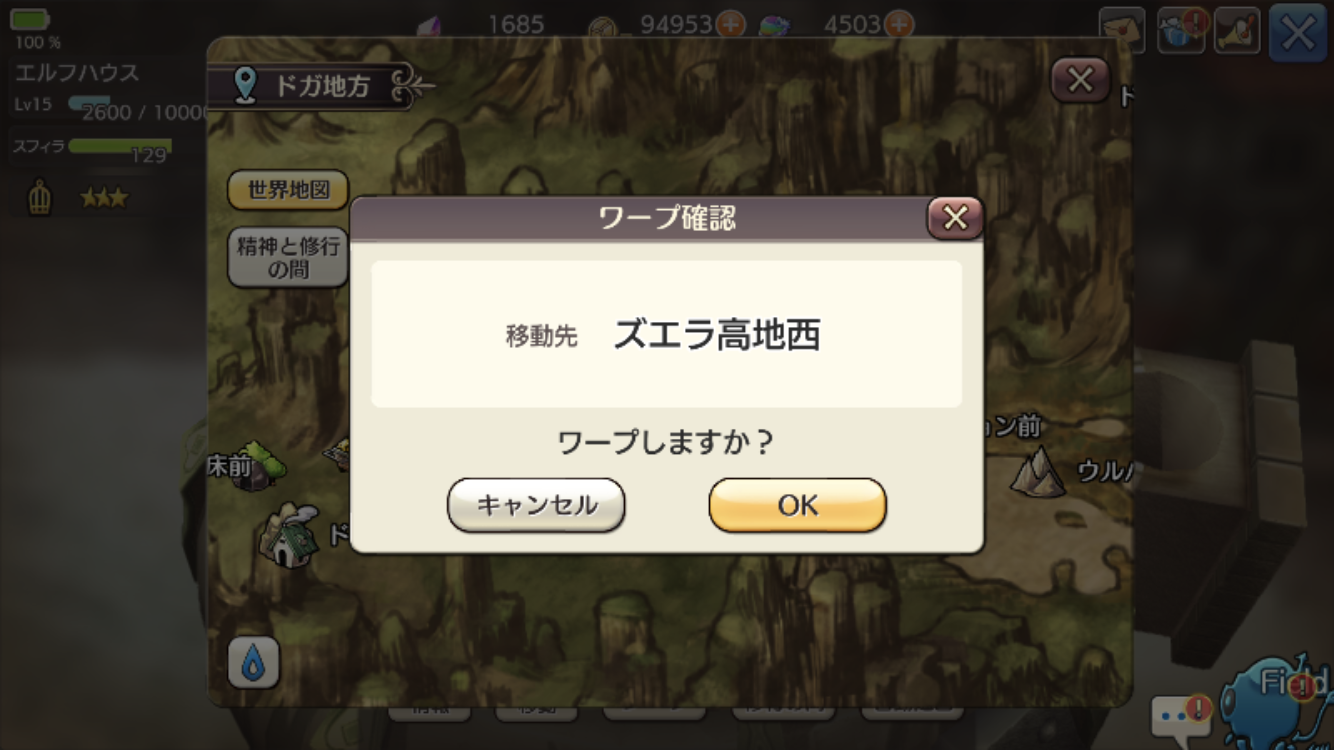Click the キャンセル button
Viewport: 1334px width, 750px height.
pyautogui.click(x=536, y=505)
